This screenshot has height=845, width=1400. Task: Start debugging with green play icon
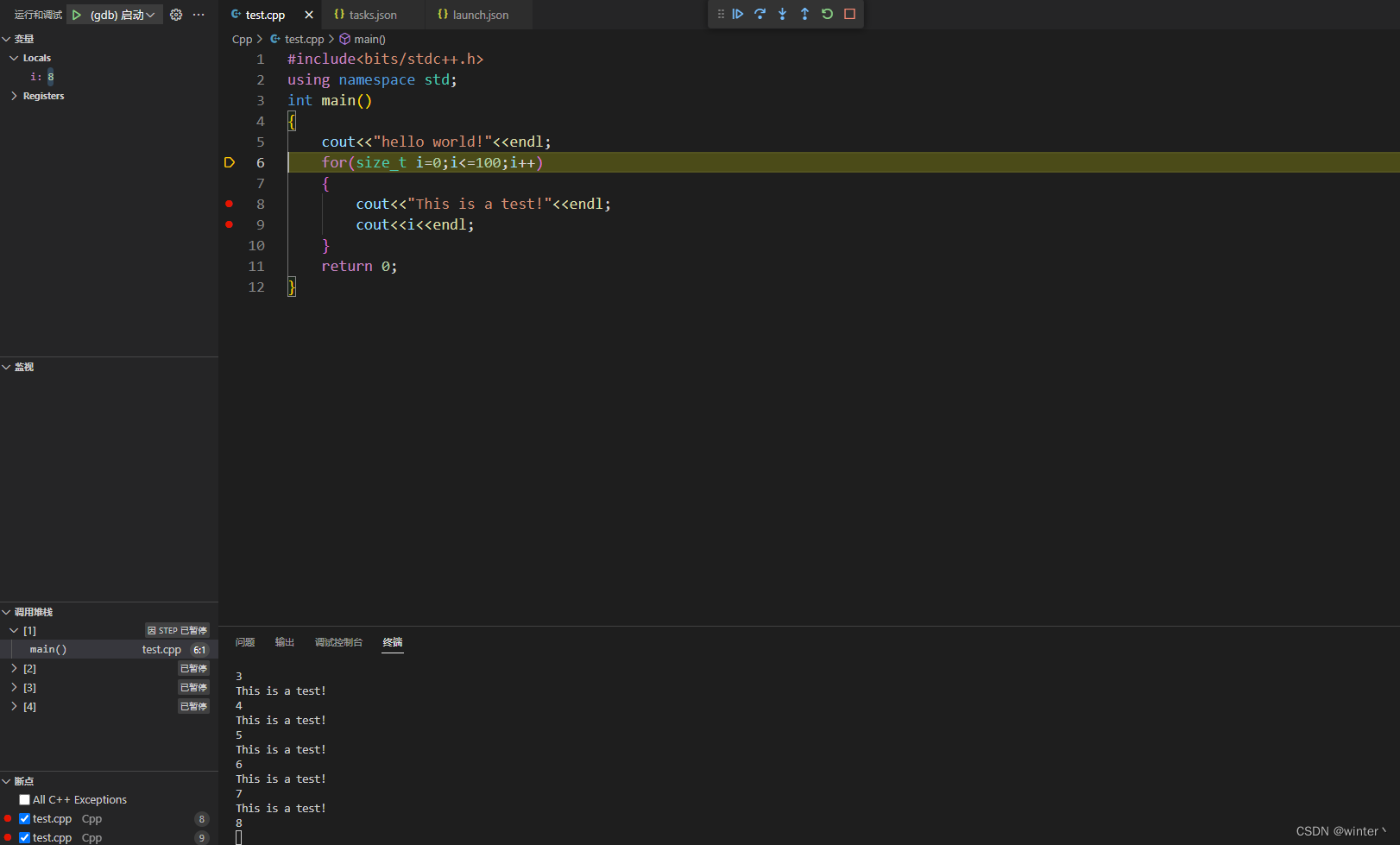click(x=77, y=15)
